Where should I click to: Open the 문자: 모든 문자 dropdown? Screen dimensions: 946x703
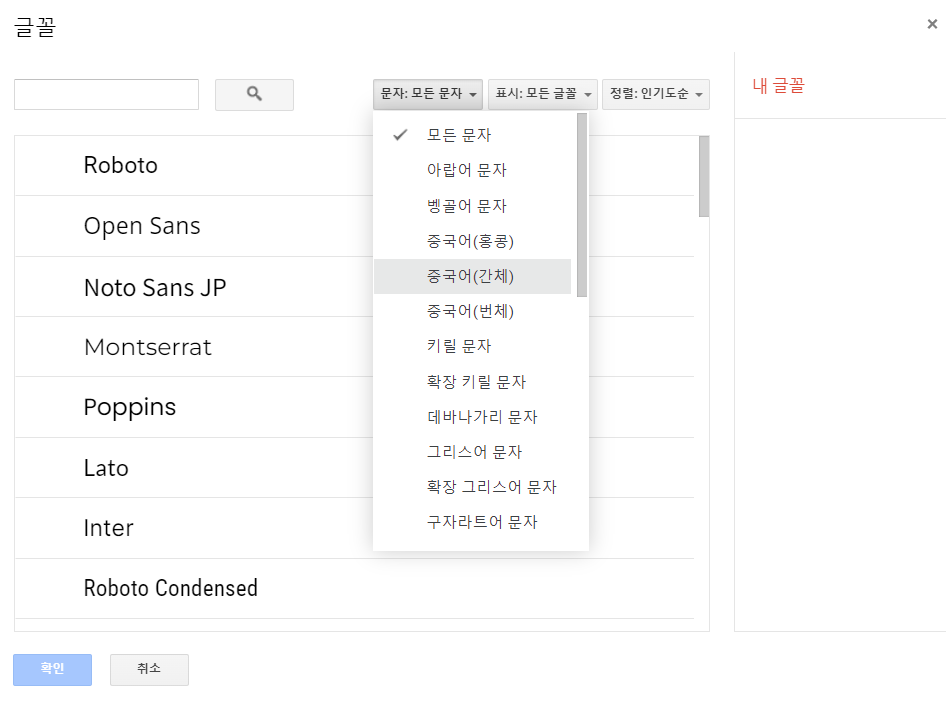(428, 94)
